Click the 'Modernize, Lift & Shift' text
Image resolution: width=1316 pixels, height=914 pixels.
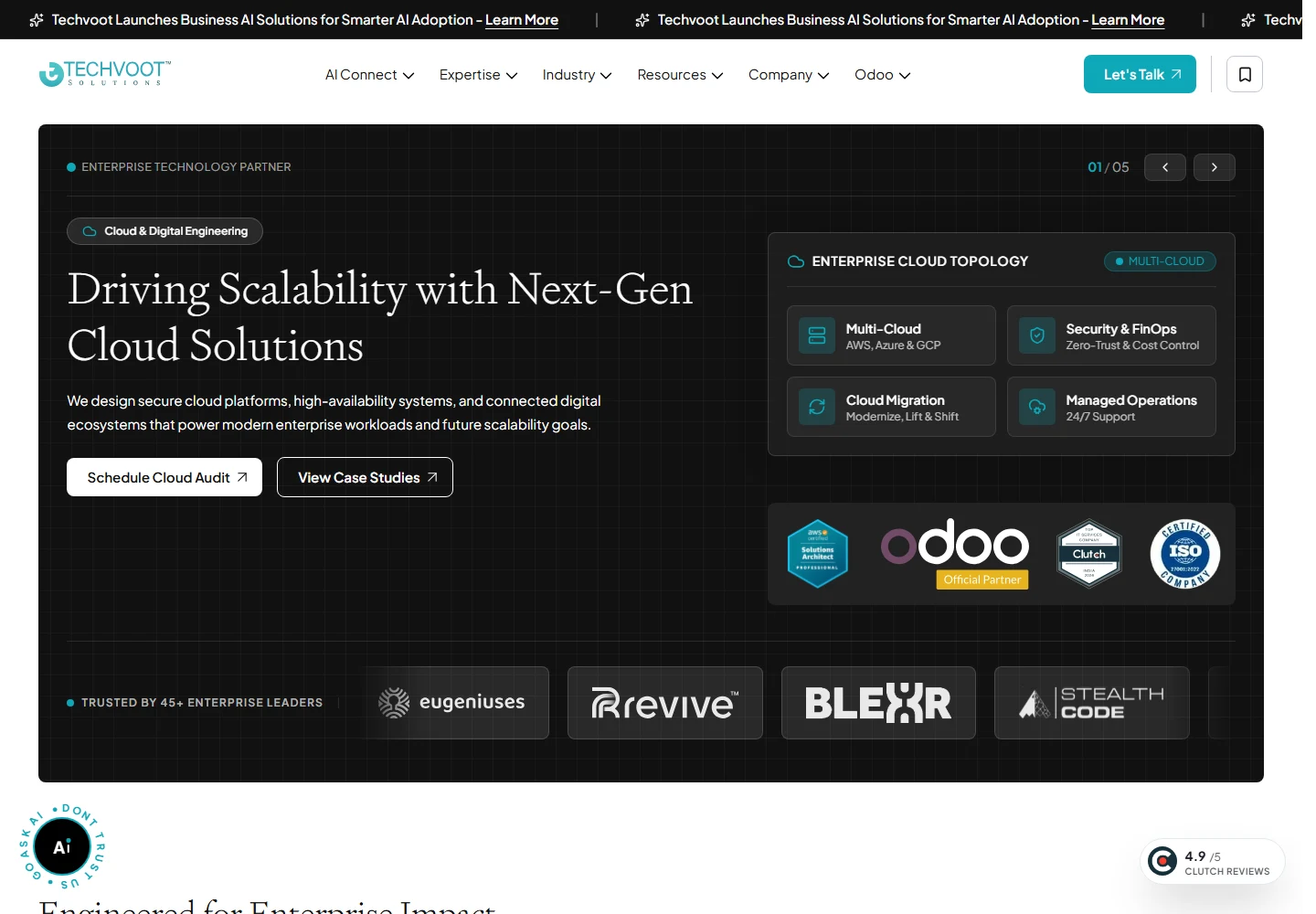[x=902, y=417]
